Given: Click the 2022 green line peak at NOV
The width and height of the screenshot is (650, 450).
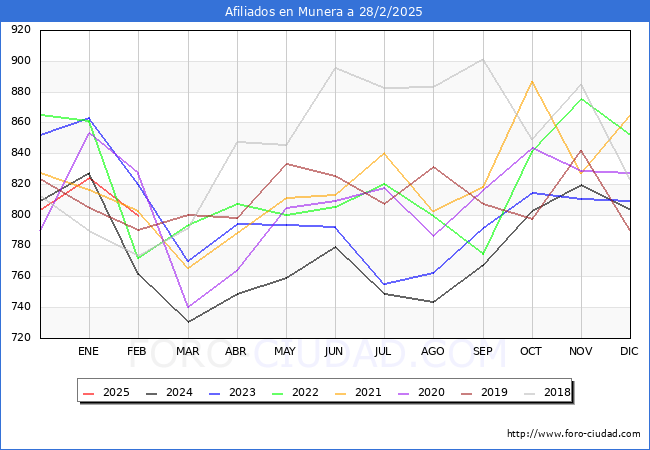Looking at the screenshot, I should pos(581,99).
